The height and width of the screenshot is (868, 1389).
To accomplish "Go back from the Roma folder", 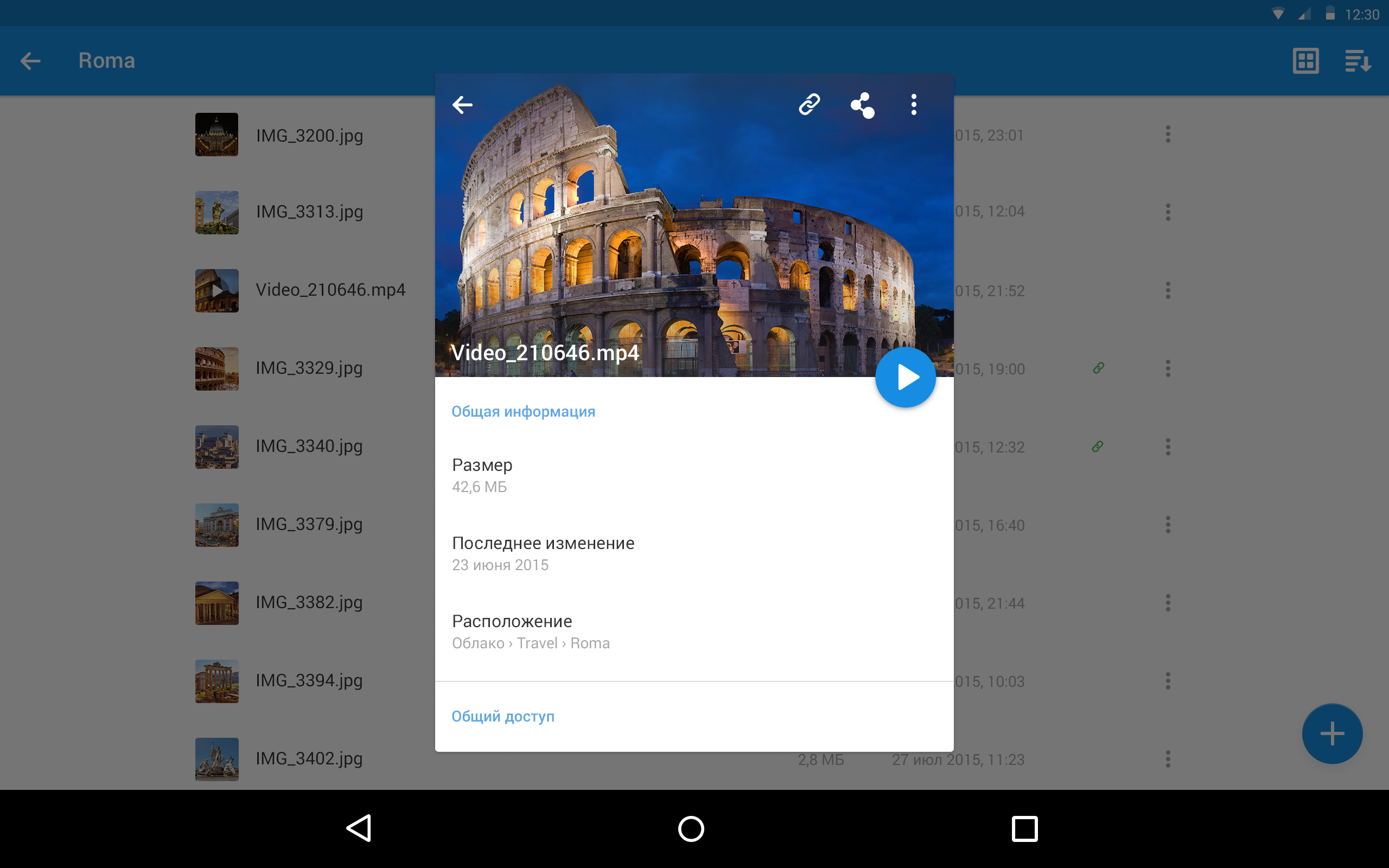I will point(30,61).
